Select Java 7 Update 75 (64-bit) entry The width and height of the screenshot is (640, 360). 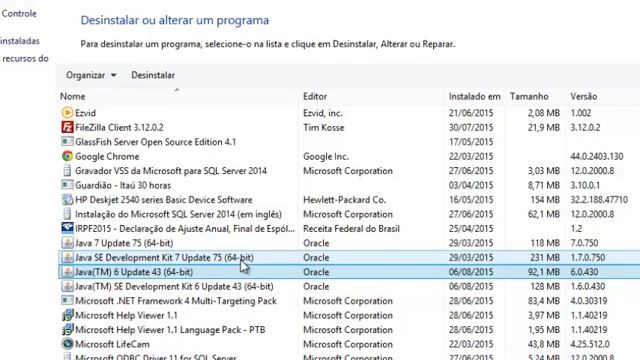124,243
